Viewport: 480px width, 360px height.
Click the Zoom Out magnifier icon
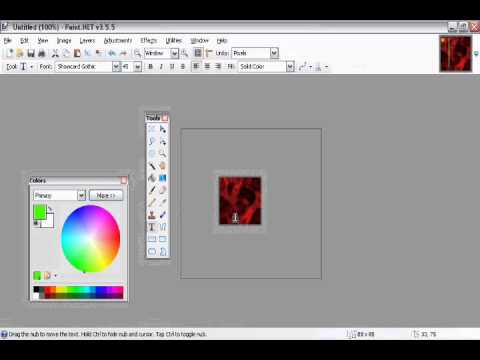(137, 53)
